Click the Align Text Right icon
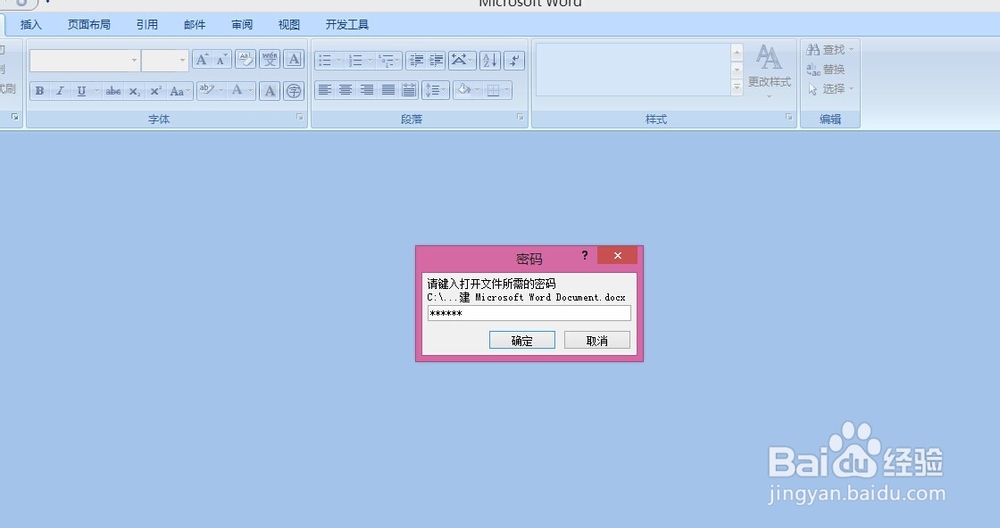 click(x=367, y=90)
